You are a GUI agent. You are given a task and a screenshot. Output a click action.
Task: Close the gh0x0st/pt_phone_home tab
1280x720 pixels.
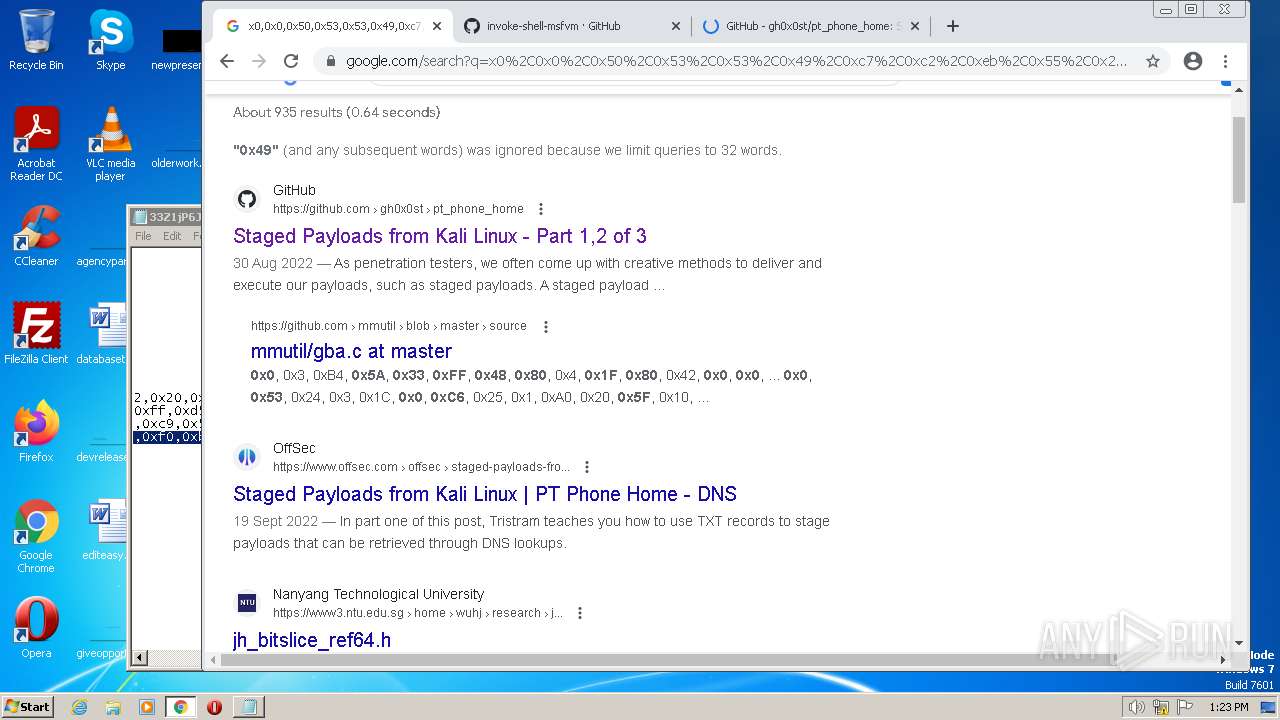[x=914, y=26]
